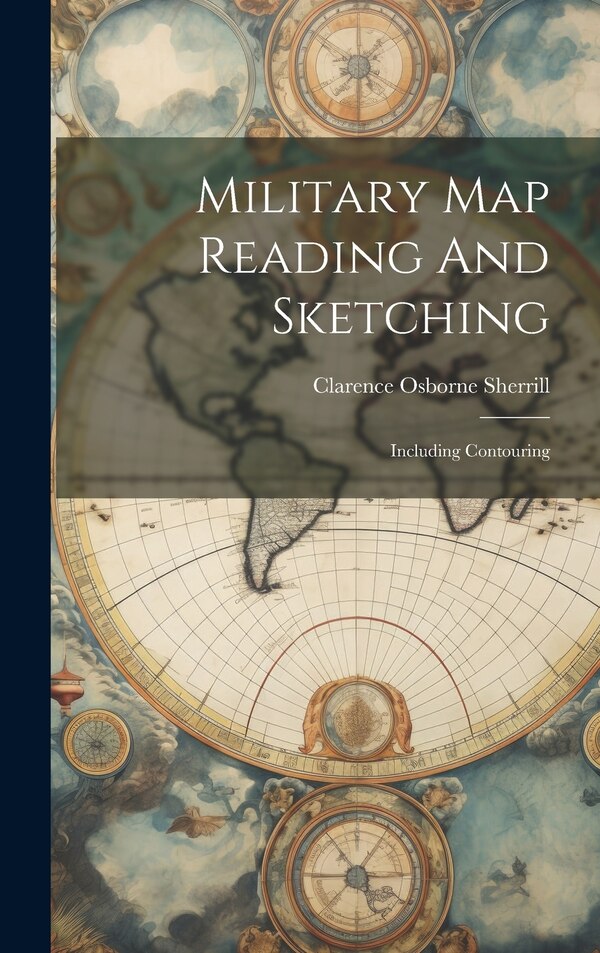Click the "Including Contouring" subtitle
Viewport: 600px width, 953px height.
point(469,451)
